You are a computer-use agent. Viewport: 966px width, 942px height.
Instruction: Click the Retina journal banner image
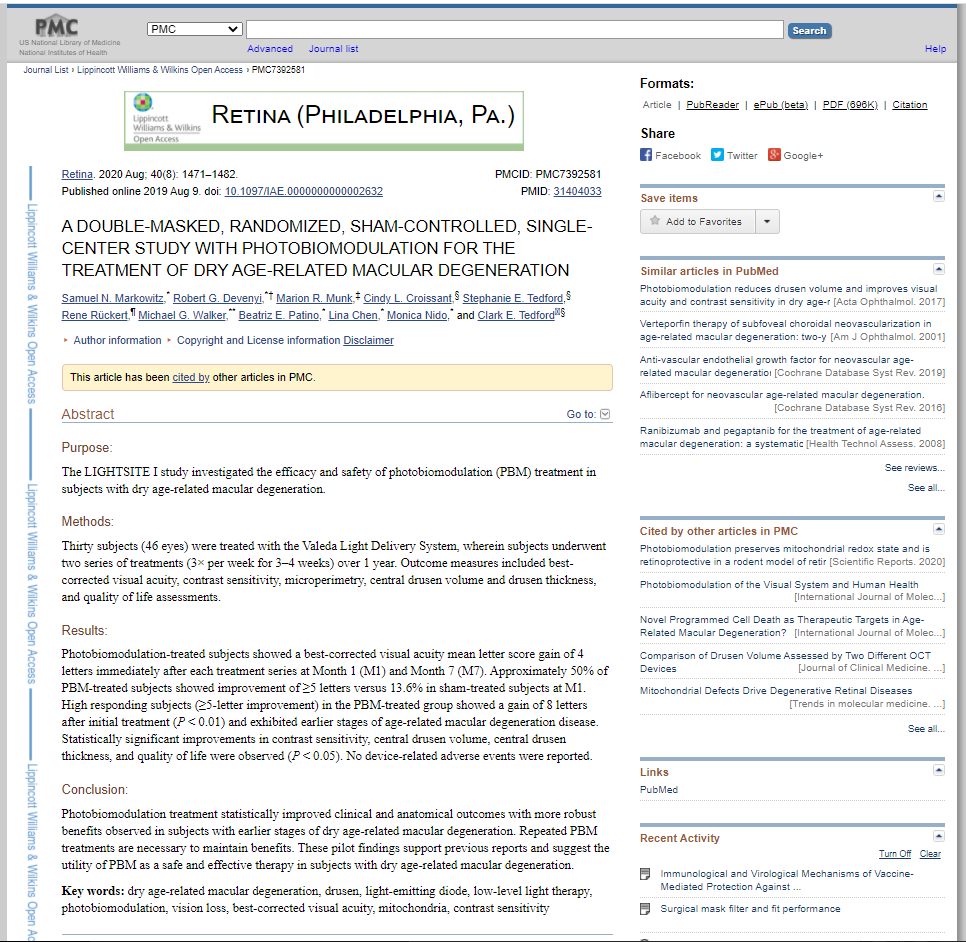pos(324,121)
